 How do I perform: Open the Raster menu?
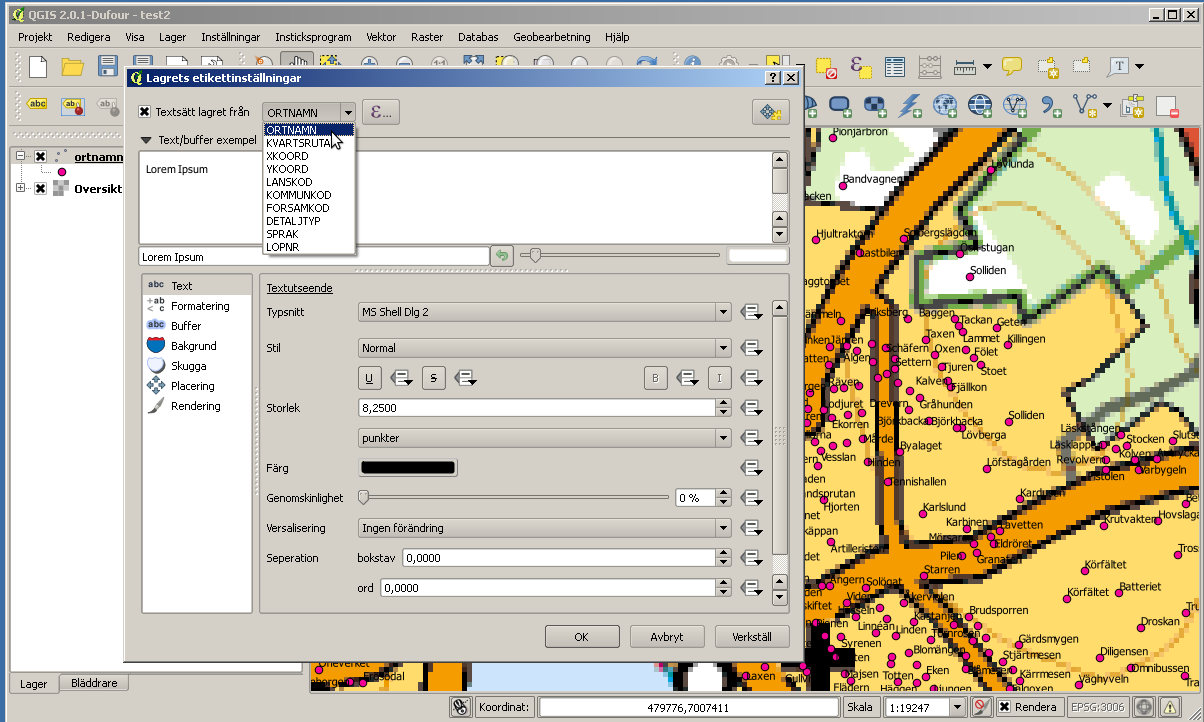(427, 37)
